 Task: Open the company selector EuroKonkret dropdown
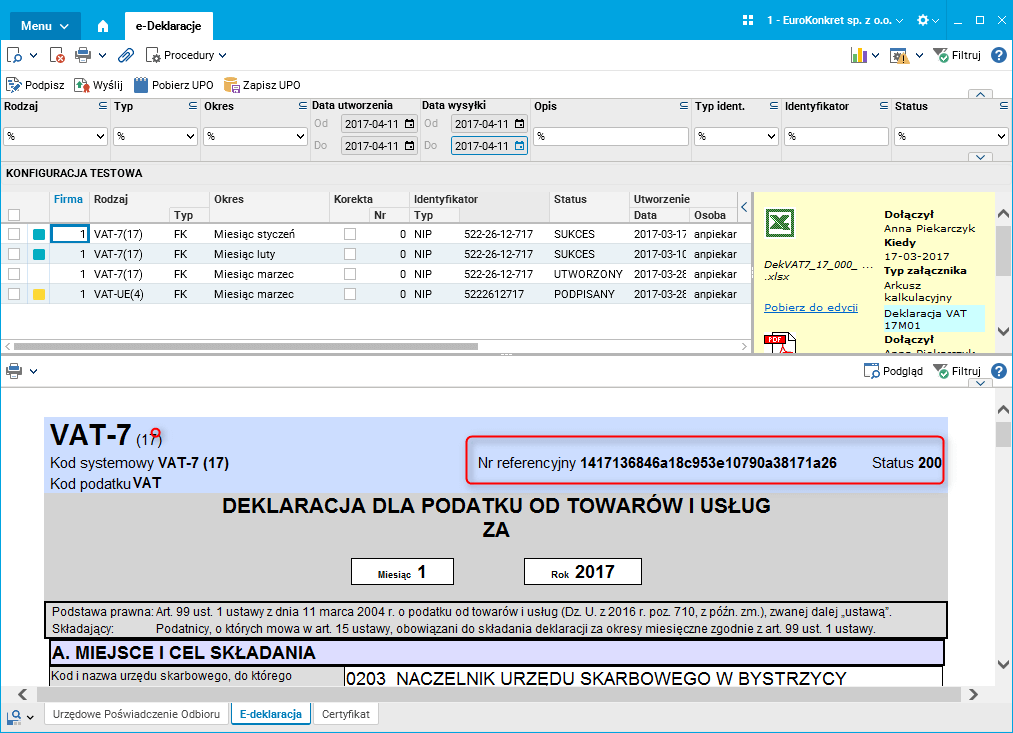(835, 20)
